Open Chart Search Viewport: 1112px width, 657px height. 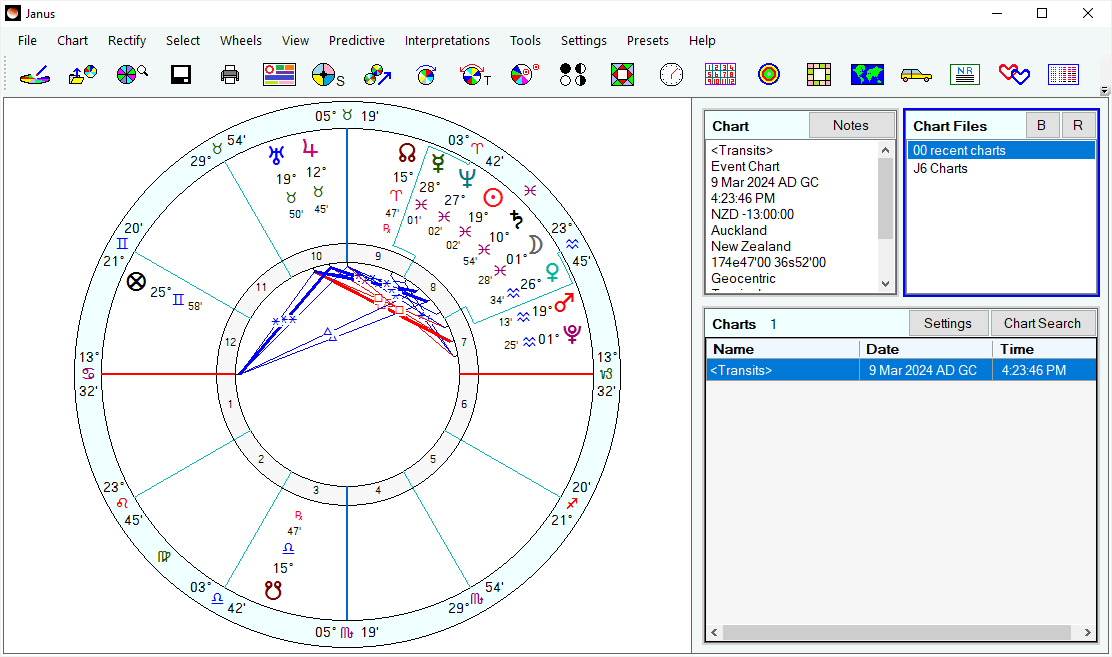[1043, 322]
